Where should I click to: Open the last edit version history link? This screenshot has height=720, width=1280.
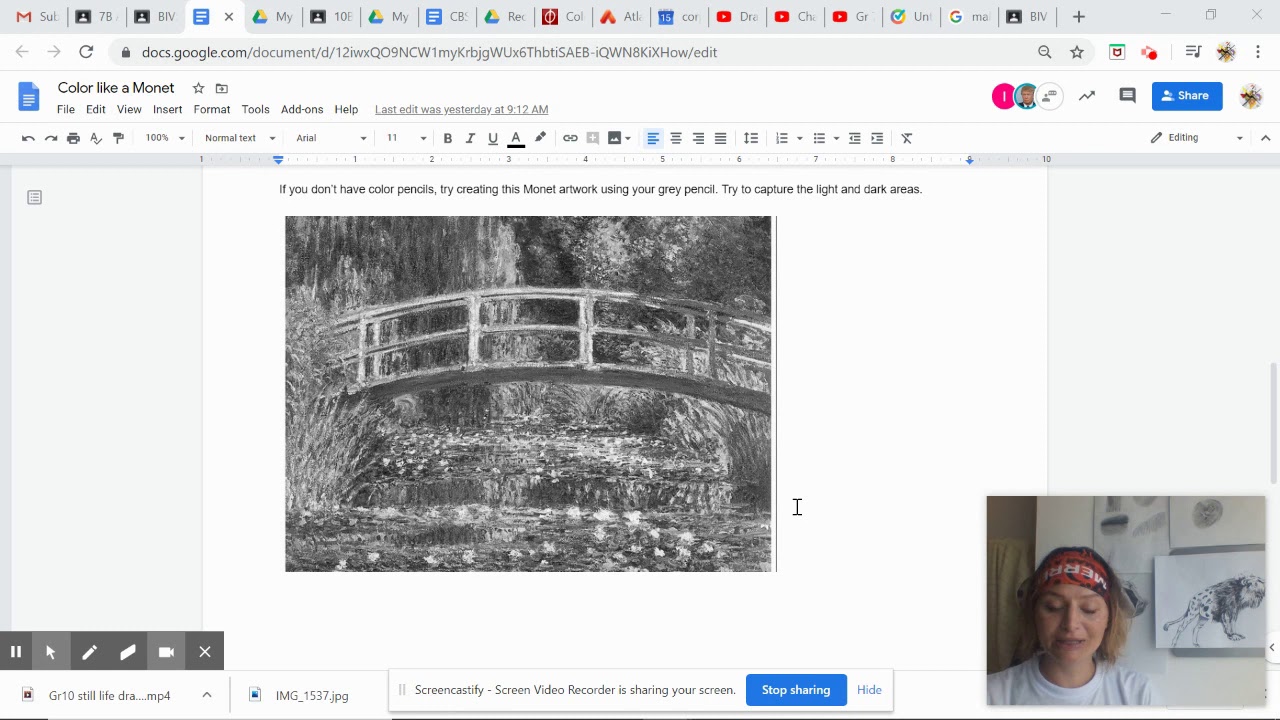pyautogui.click(x=461, y=109)
